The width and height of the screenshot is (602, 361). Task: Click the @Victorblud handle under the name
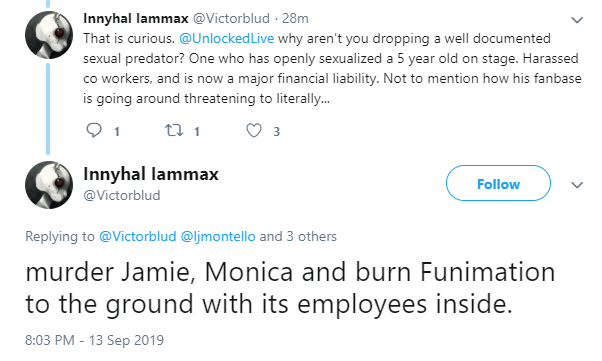pyautogui.click(x=122, y=195)
